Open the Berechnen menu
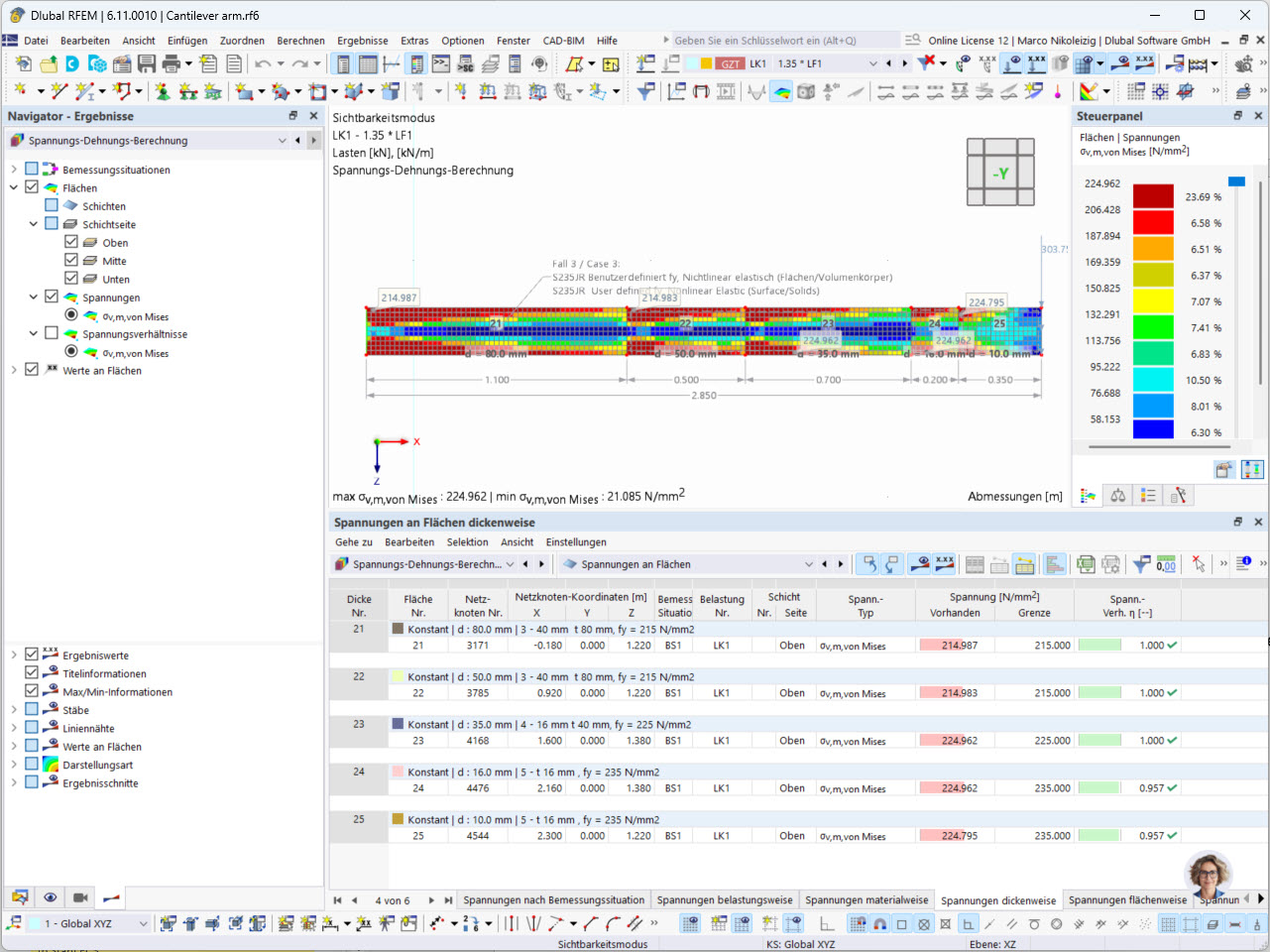1270x952 pixels. click(x=301, y=41)
